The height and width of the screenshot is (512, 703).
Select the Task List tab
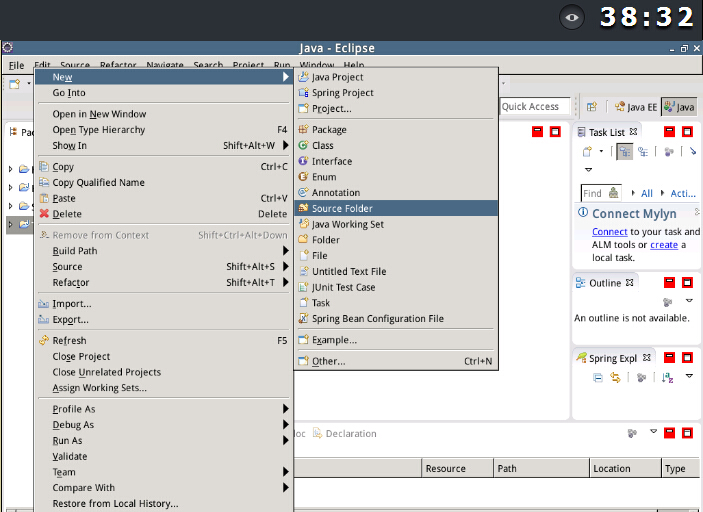click(x=607, y=132)
